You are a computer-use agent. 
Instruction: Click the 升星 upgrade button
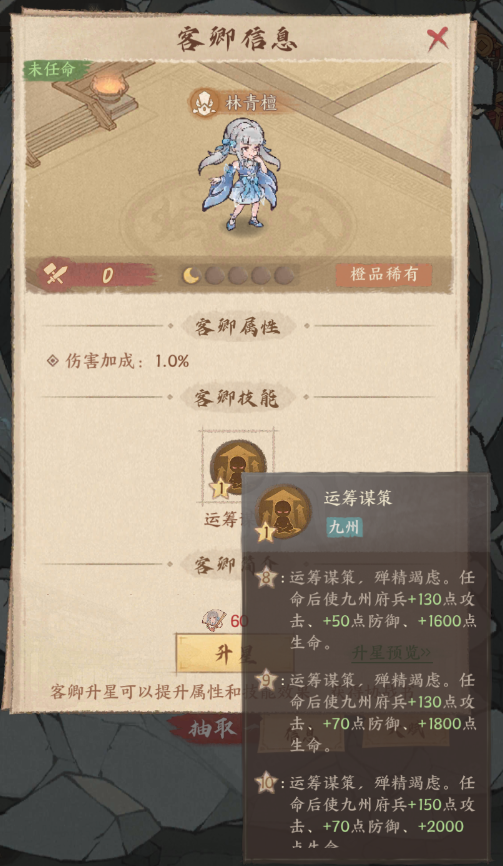(x=236, y=654)
